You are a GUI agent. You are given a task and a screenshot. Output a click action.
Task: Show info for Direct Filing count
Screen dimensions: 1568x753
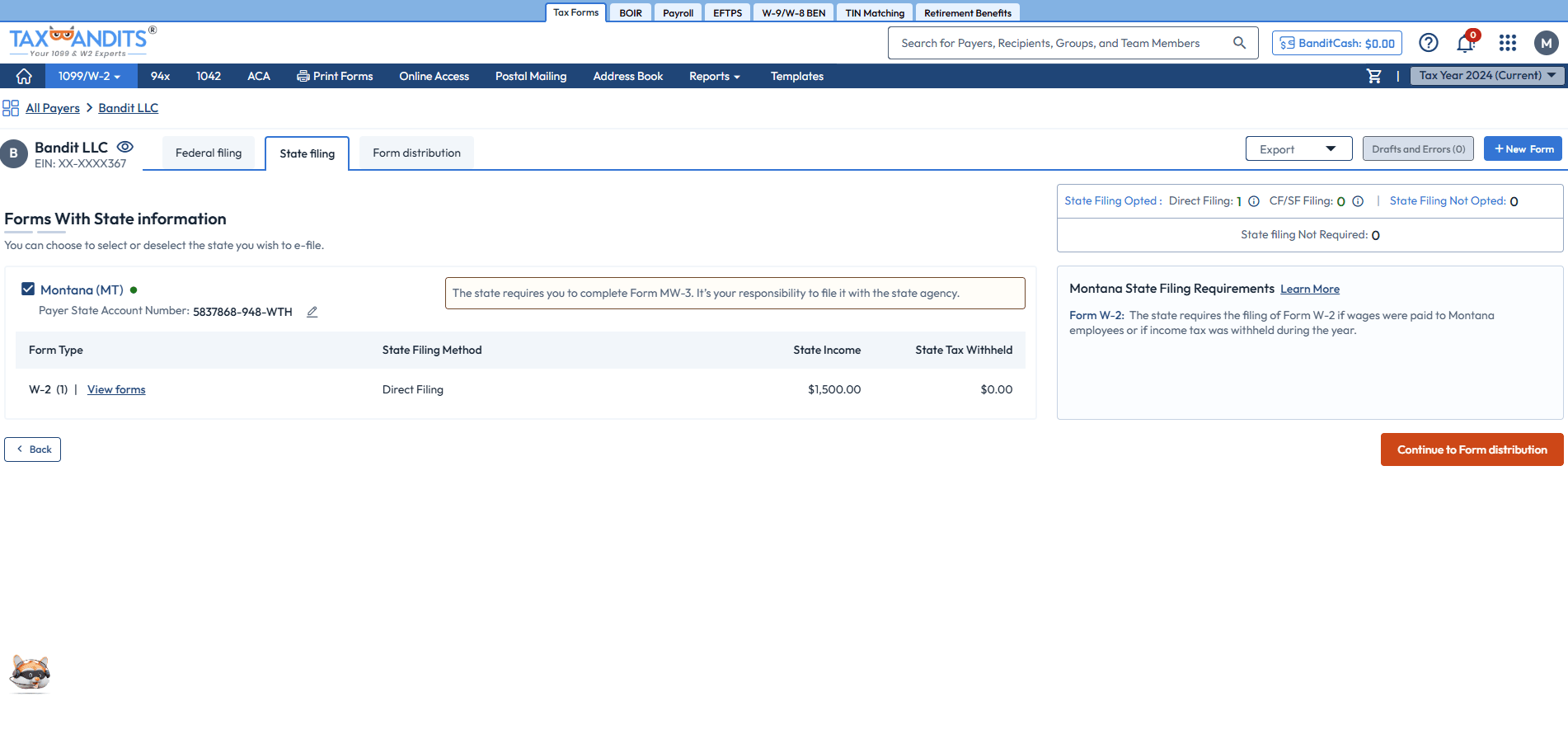(1254, 201)
